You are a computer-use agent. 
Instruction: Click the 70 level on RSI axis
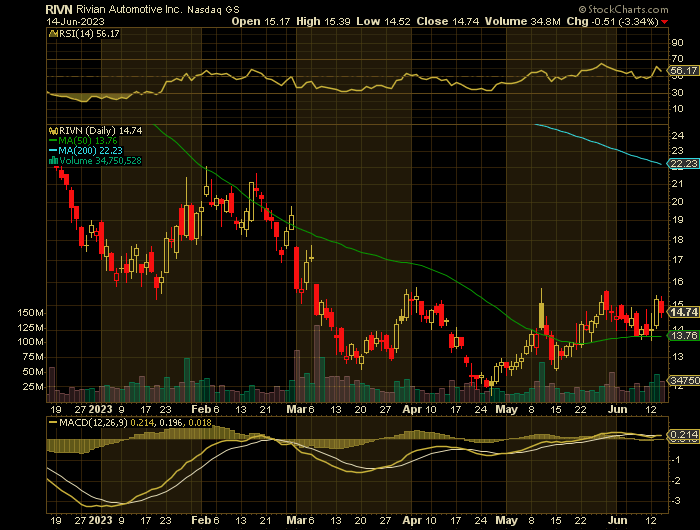[677, 59]
